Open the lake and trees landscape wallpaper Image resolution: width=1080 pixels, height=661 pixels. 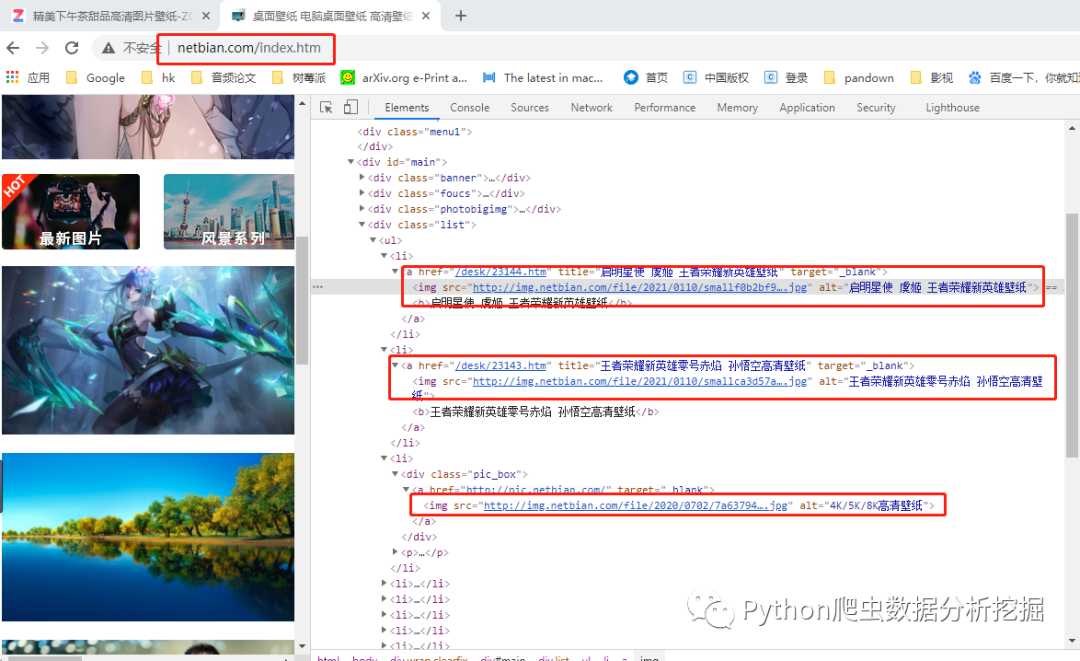pyautogui.click(x=148, y=537)
